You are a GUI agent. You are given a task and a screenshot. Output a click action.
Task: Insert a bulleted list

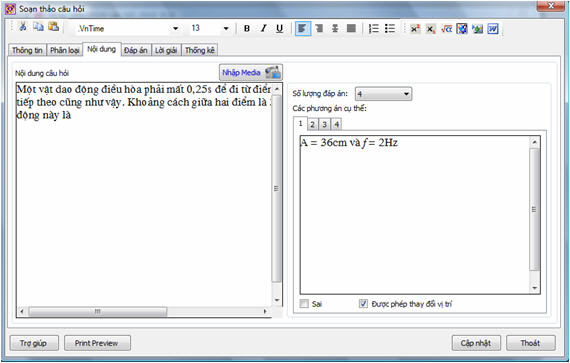pos(390,28)
